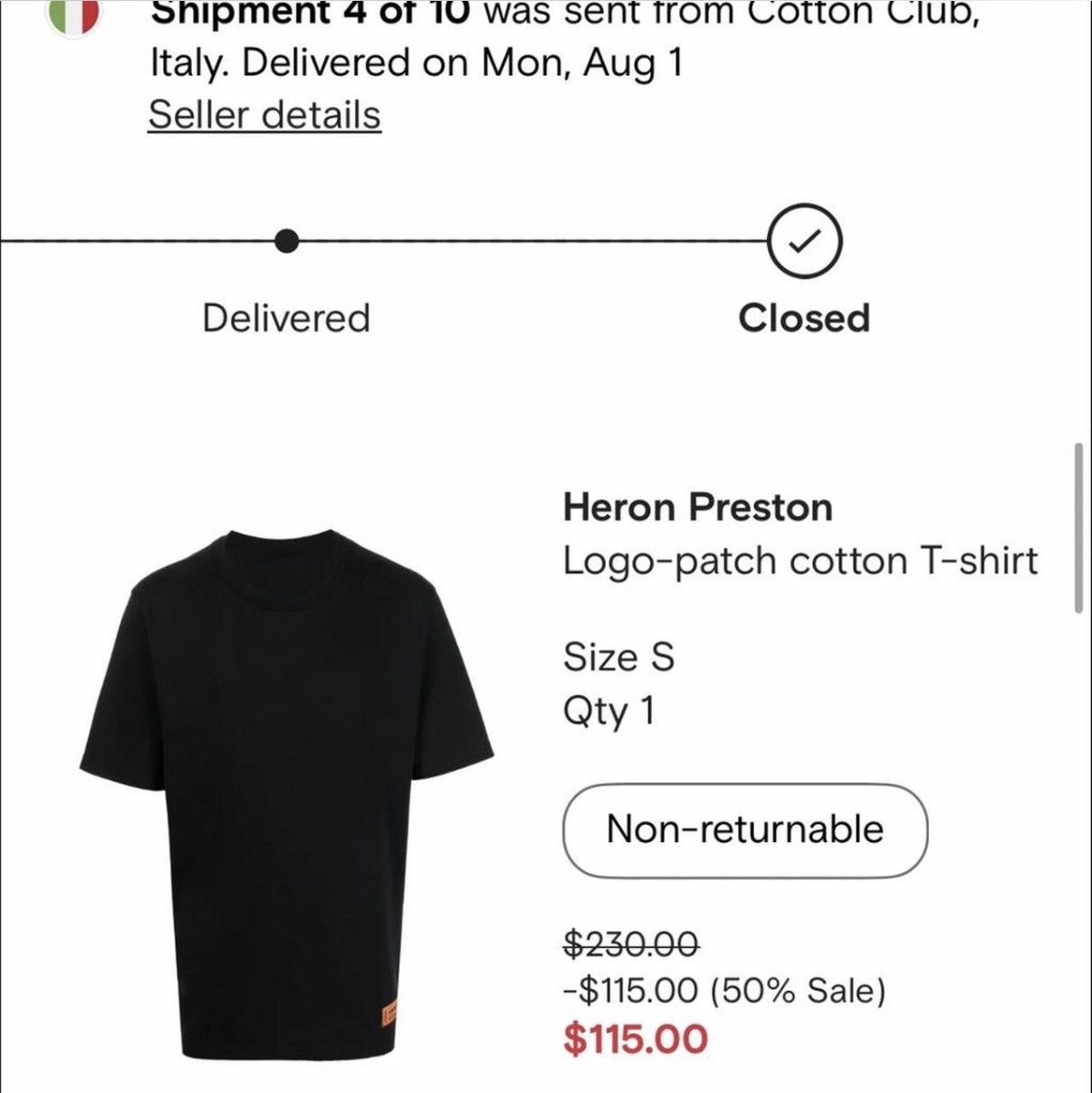This screenshot has width=1092, height=1093.
Task: Click the page scrollbar handle
Action: [x=1078, y=528]
